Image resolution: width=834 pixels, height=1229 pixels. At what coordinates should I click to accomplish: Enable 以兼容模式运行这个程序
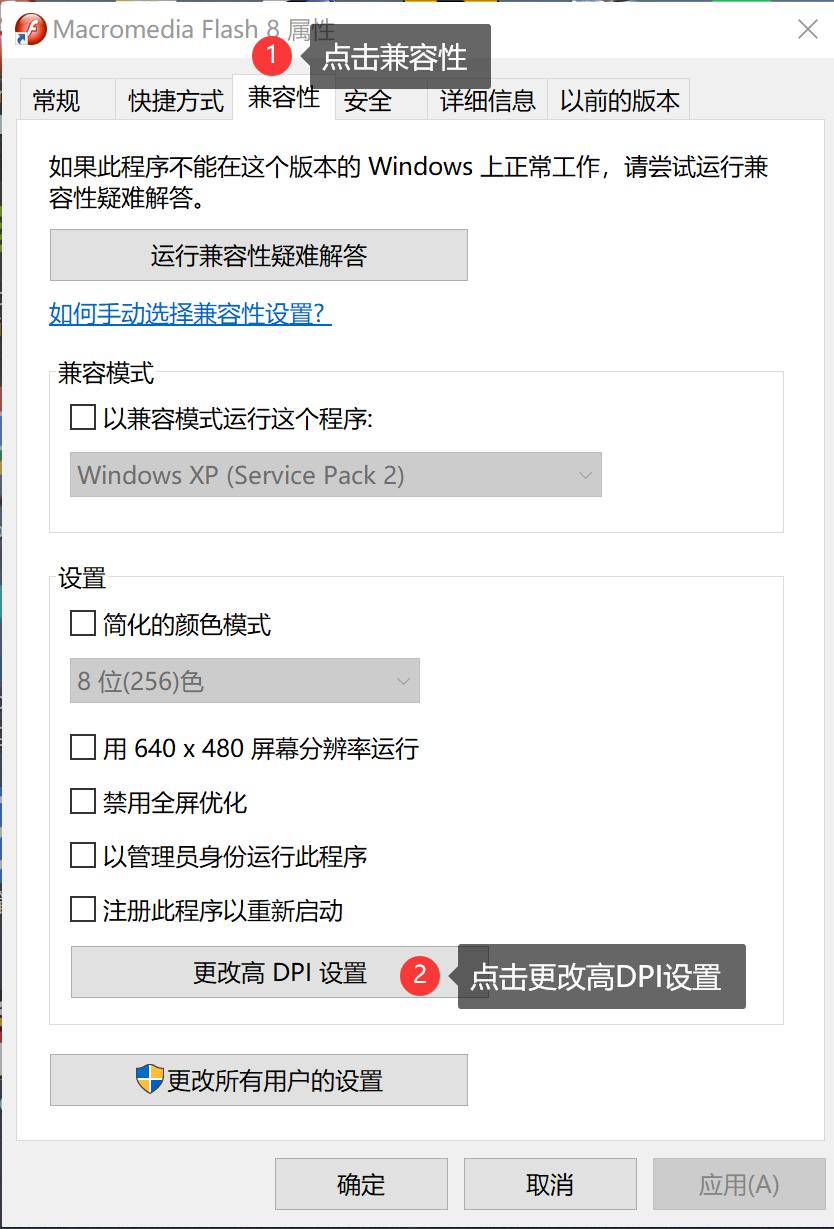[x=82, y=417]
